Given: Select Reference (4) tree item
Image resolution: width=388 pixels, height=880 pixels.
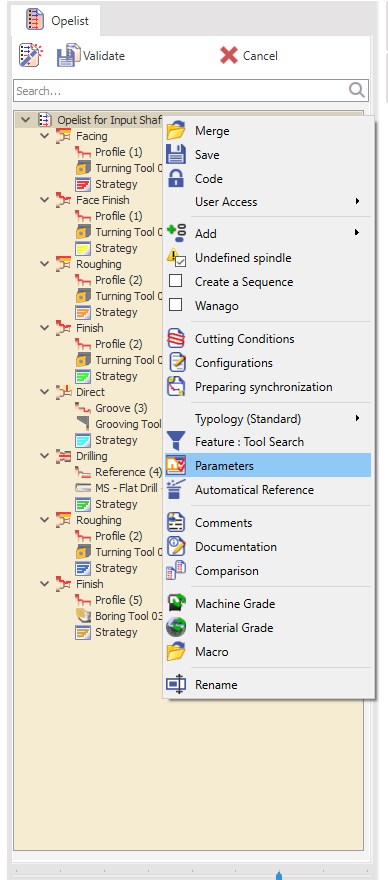Looking at the screenshot, I should pos(129,472).
